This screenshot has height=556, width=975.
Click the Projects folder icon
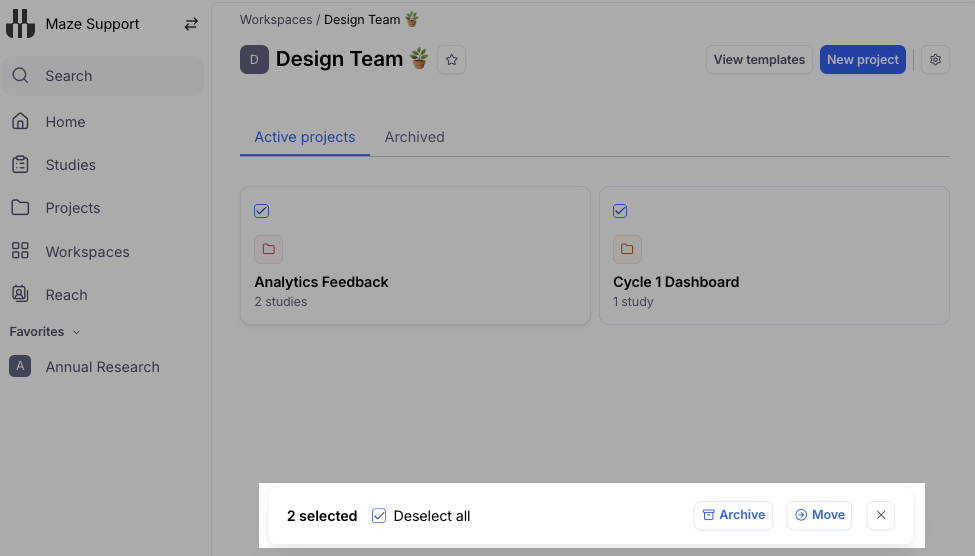pos(21,207)
